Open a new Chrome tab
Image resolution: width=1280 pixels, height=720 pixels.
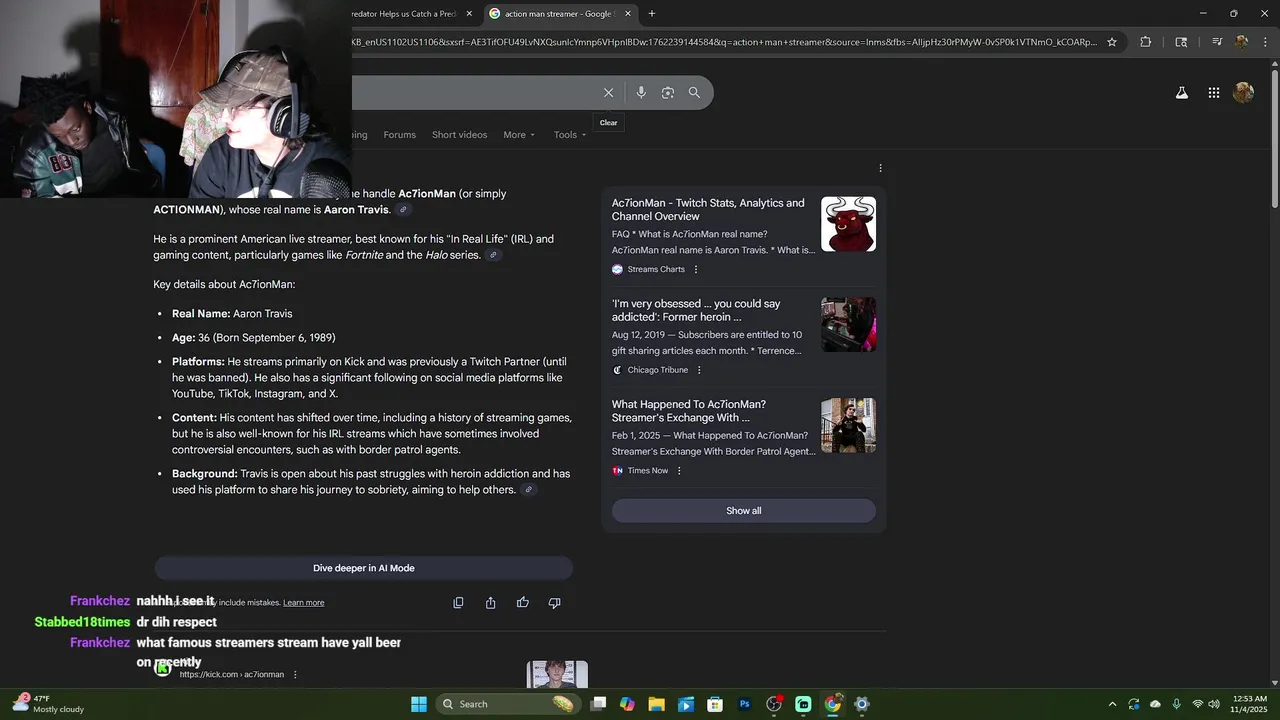click(x=652, y=14)
